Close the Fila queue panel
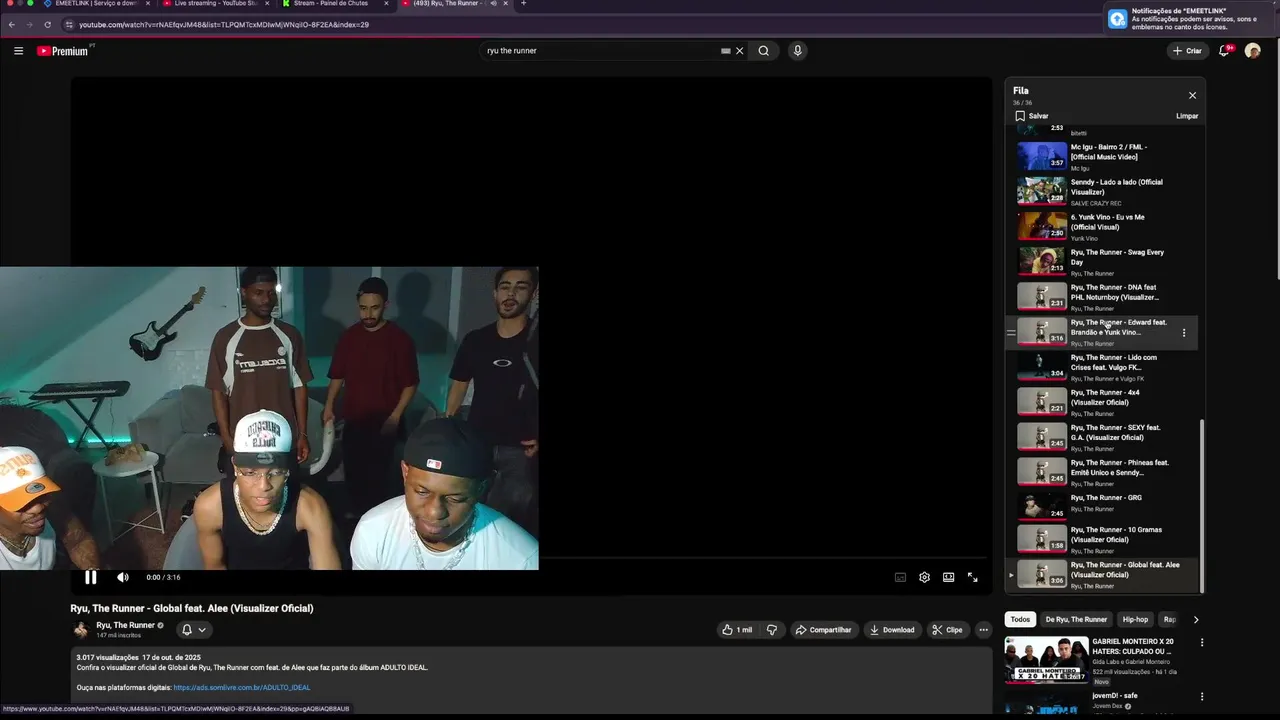 (1192, 95)
